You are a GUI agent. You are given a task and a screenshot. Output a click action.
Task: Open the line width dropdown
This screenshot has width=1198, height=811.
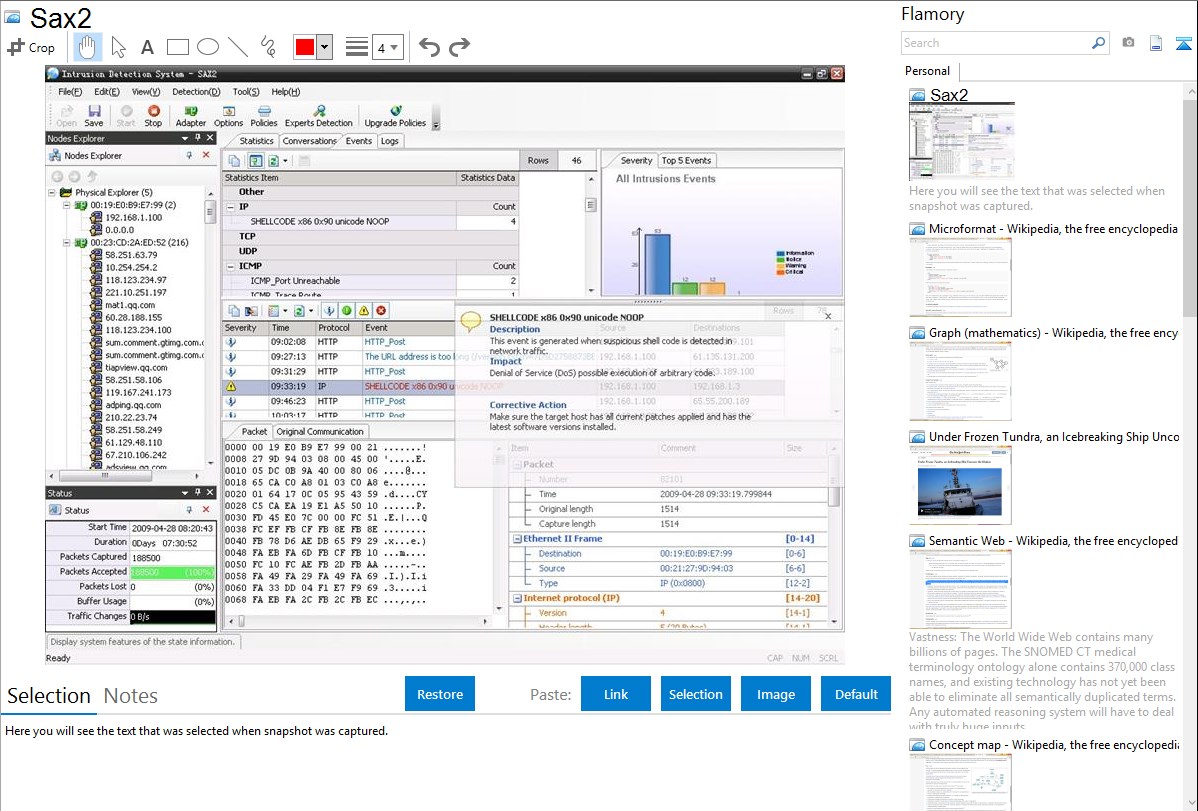tap(388, 47)
